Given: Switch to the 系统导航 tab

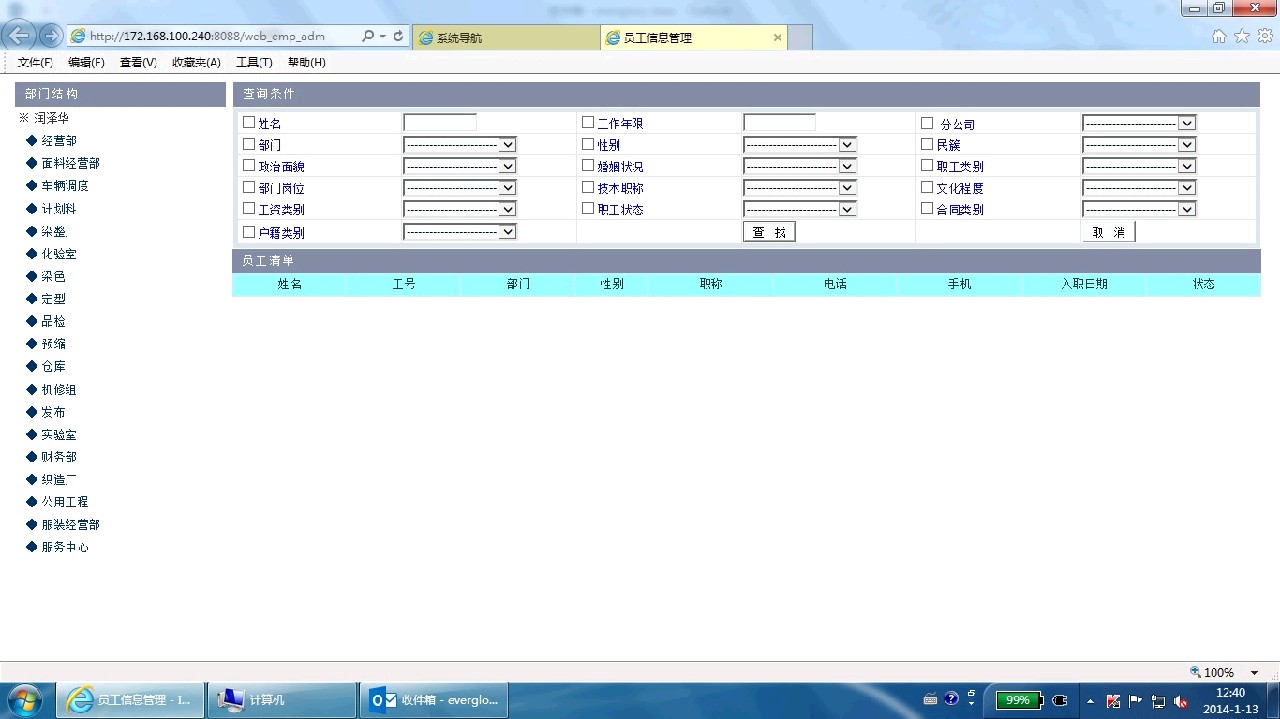Looking at the screenshot, I should (505, 38).
